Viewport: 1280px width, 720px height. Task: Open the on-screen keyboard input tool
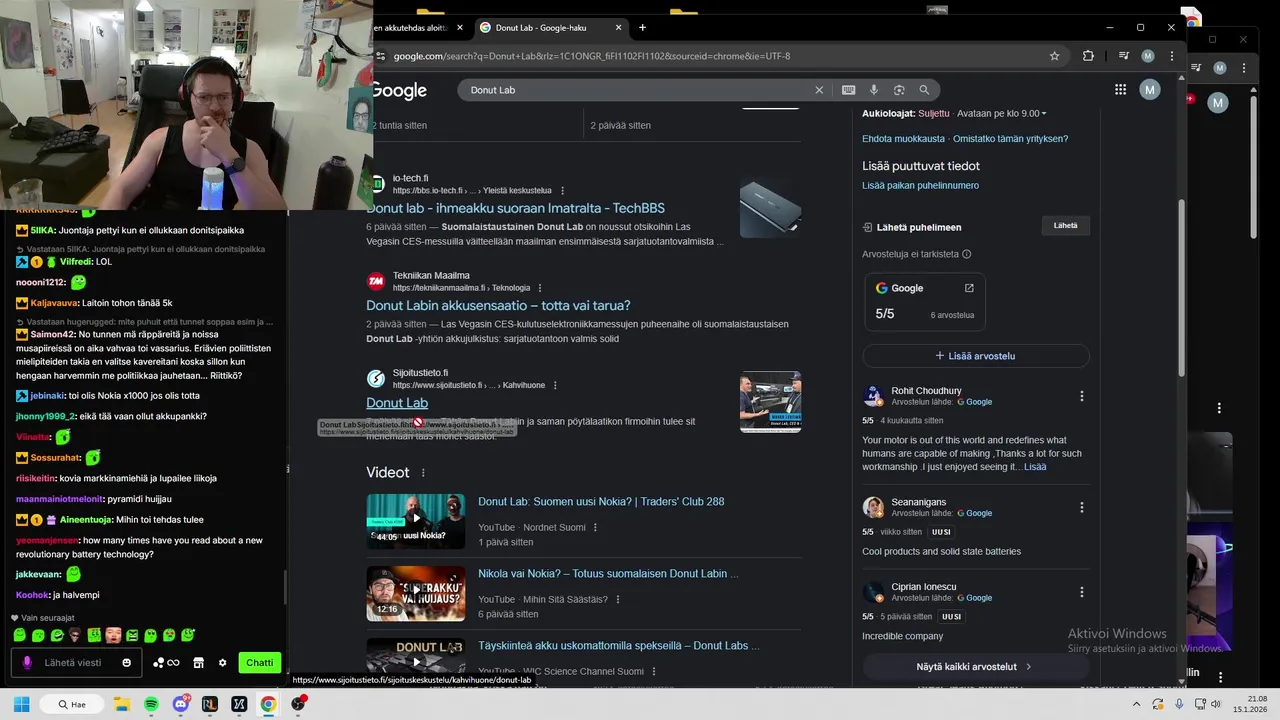coord(848,90)
